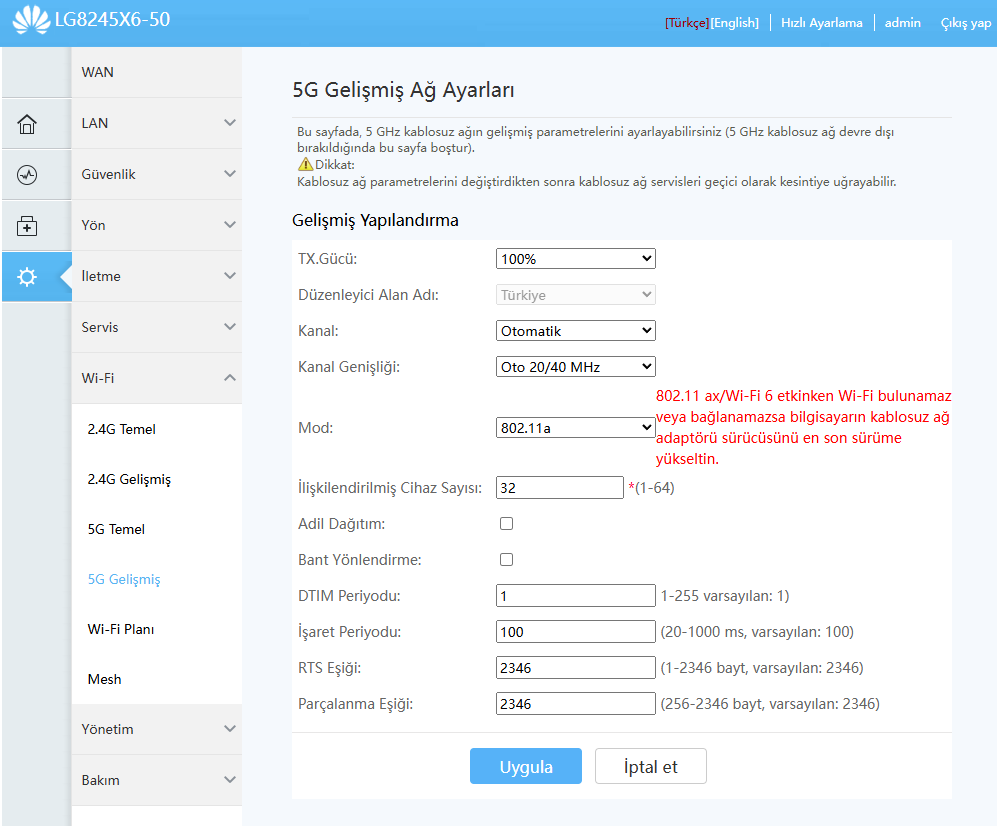Click the İptal et button
Screen dimensions: 997x826
pyautogui.click(x=650, y=766)
